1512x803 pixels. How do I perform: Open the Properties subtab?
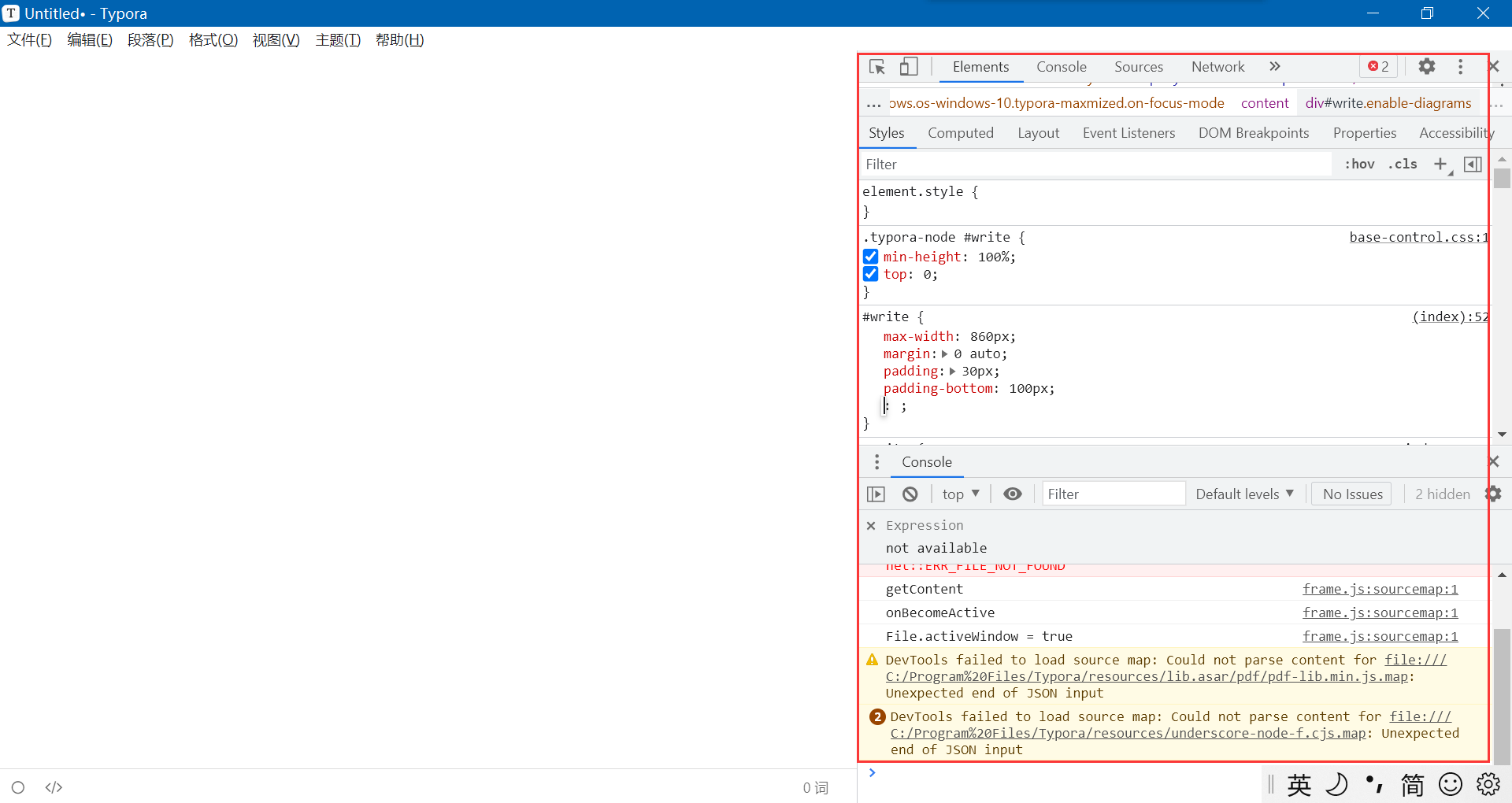1365,133
